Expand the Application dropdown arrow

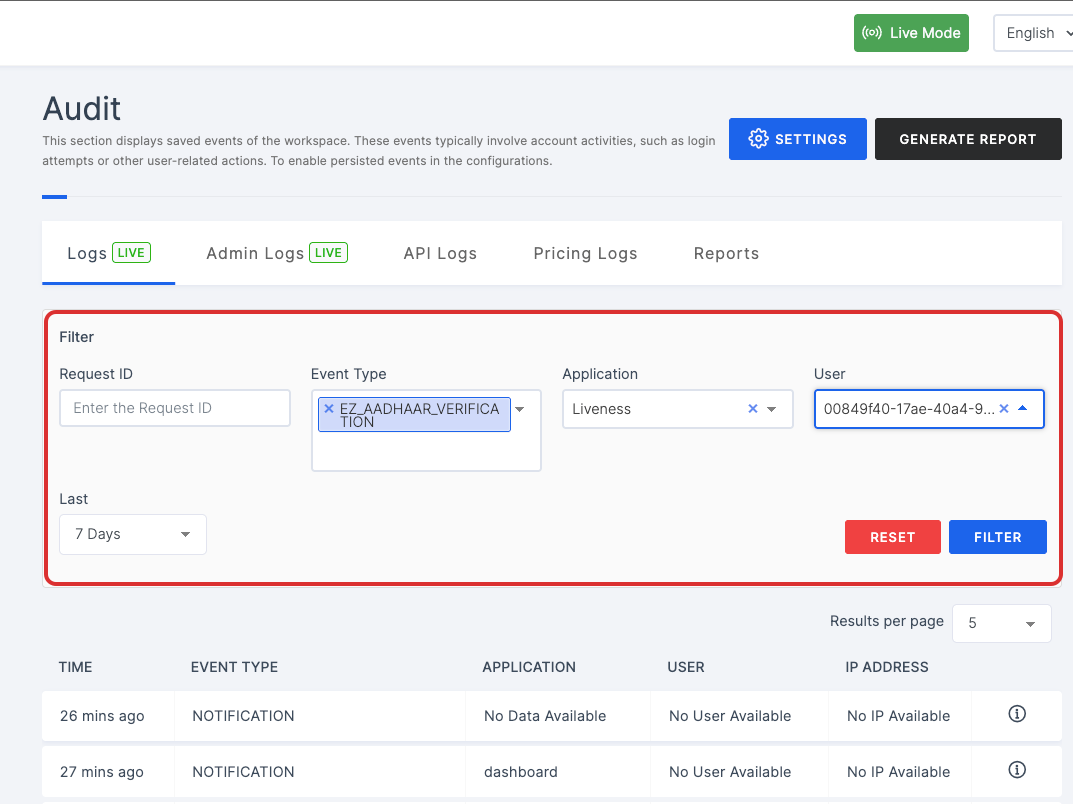click(772, 409)
